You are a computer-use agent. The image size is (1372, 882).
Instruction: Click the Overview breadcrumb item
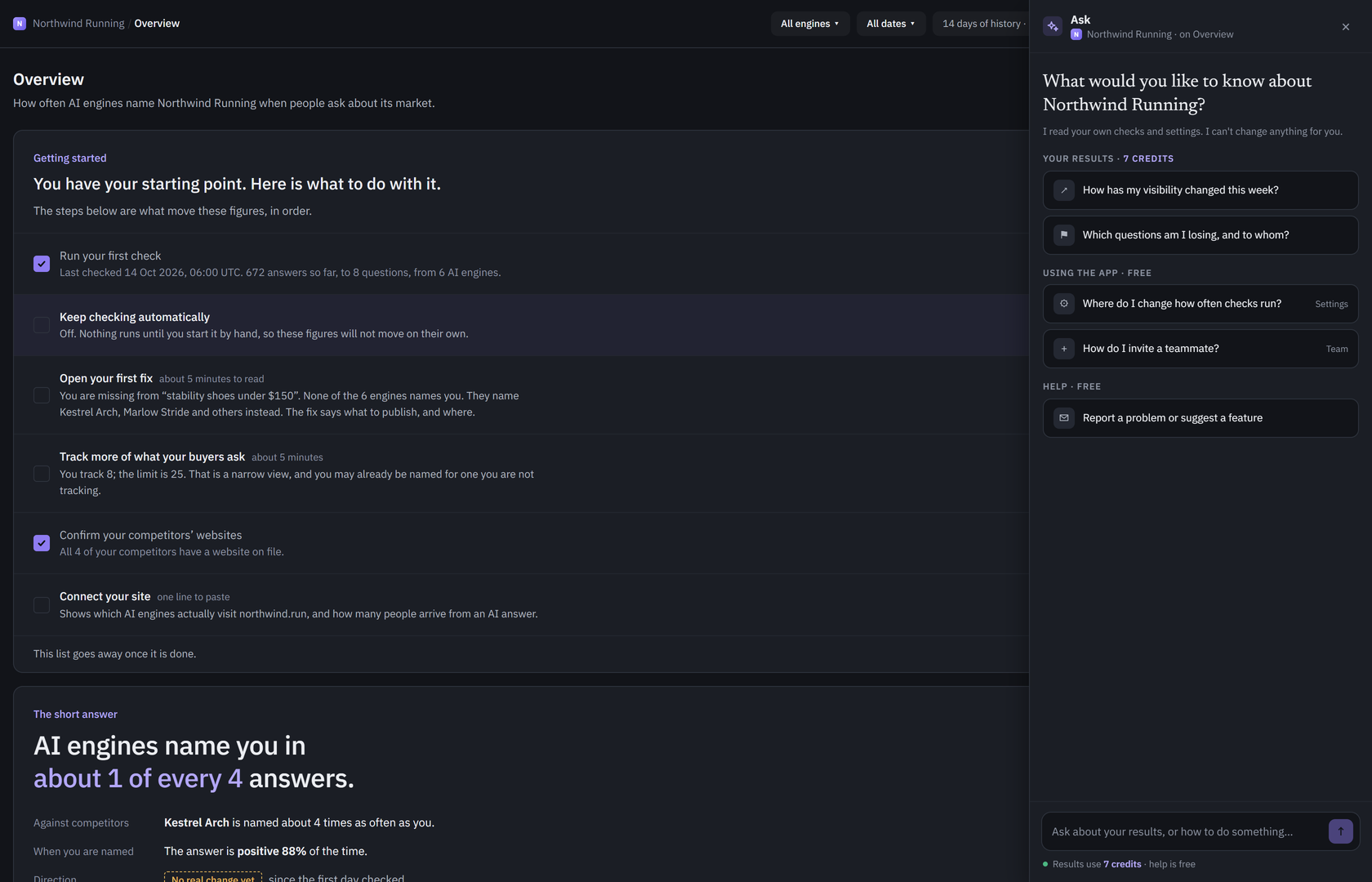click(x=157, y=24)
